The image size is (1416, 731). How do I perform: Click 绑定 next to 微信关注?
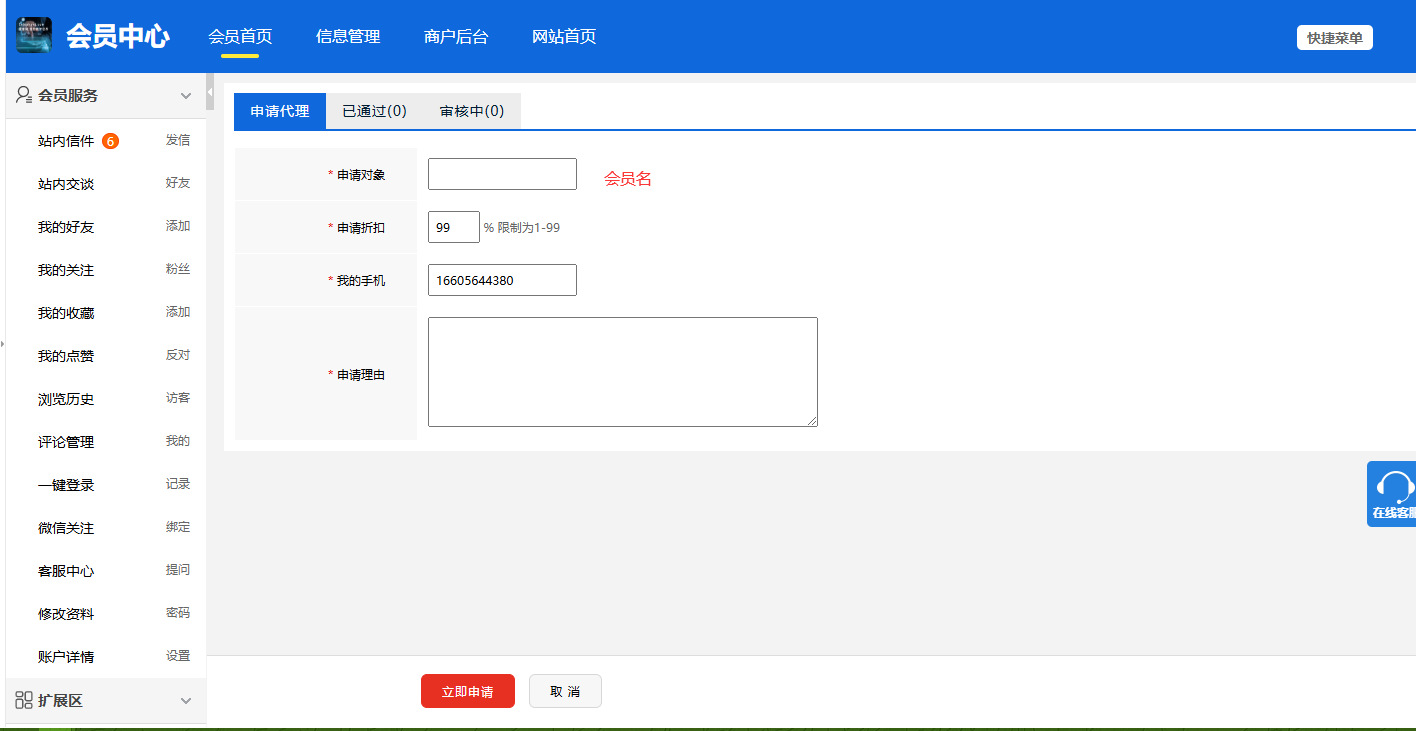point(178,527)
